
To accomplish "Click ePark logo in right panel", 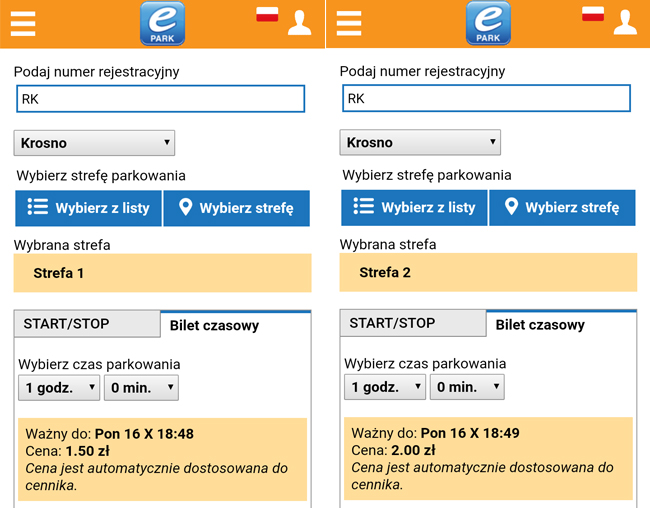I will tap(488, 23).
